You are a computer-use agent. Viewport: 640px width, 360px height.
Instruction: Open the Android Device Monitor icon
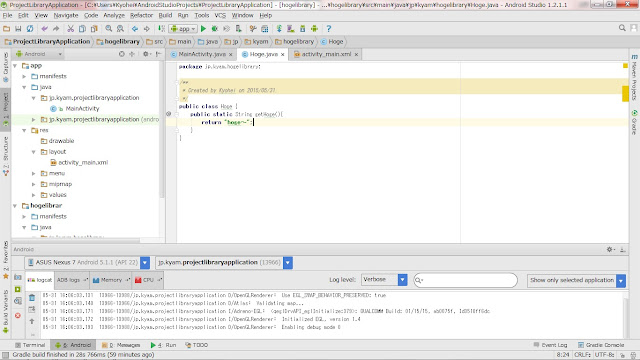point(314,29)
